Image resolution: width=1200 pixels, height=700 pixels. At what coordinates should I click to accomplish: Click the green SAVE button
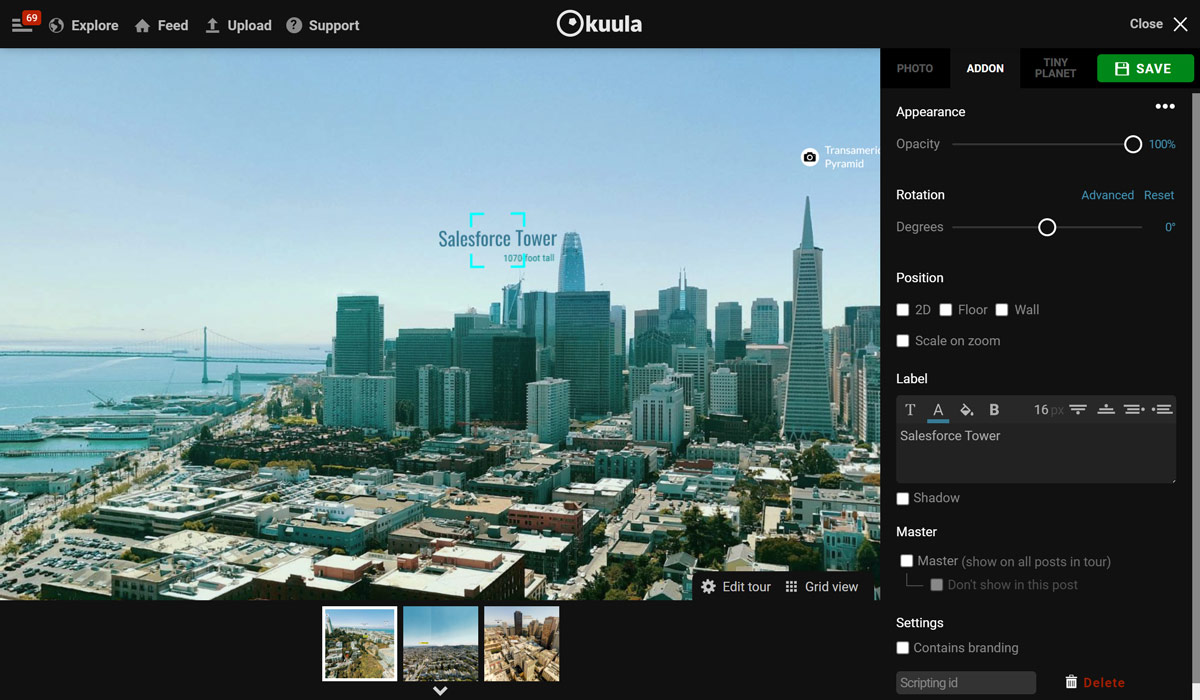tap(1145, 68)
